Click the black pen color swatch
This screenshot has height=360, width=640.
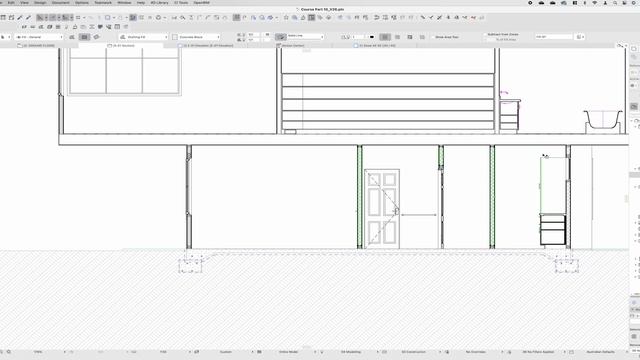click(x=371, y=37)
